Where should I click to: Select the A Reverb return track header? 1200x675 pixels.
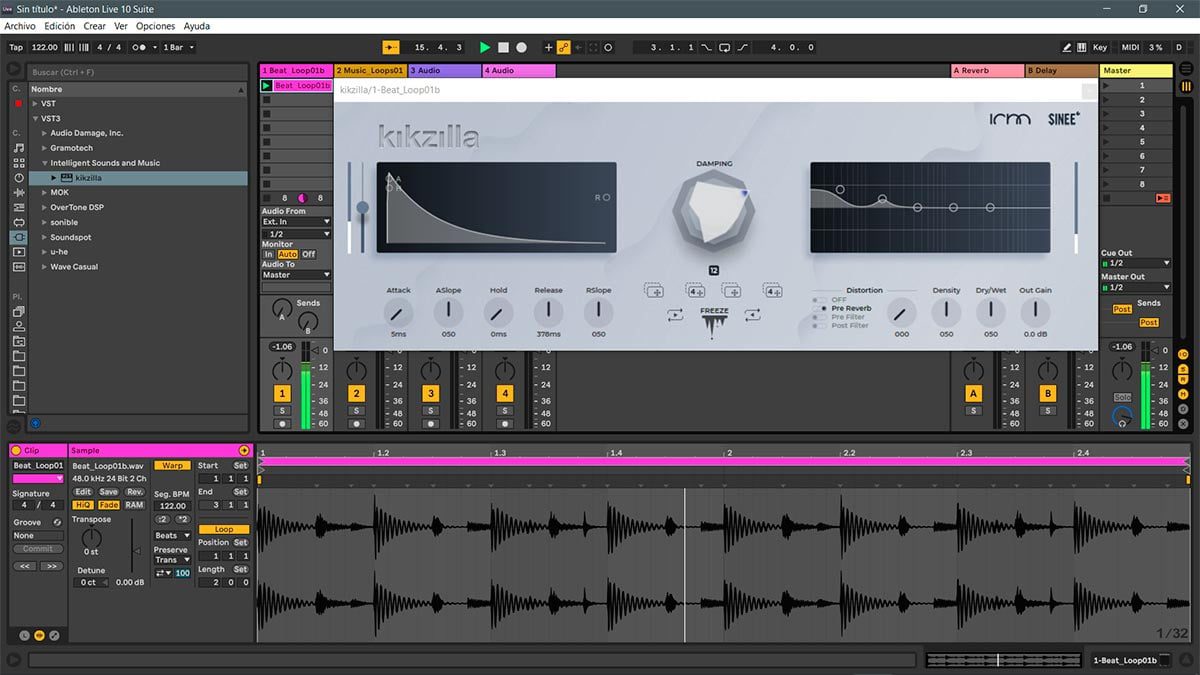click(987, 71)
